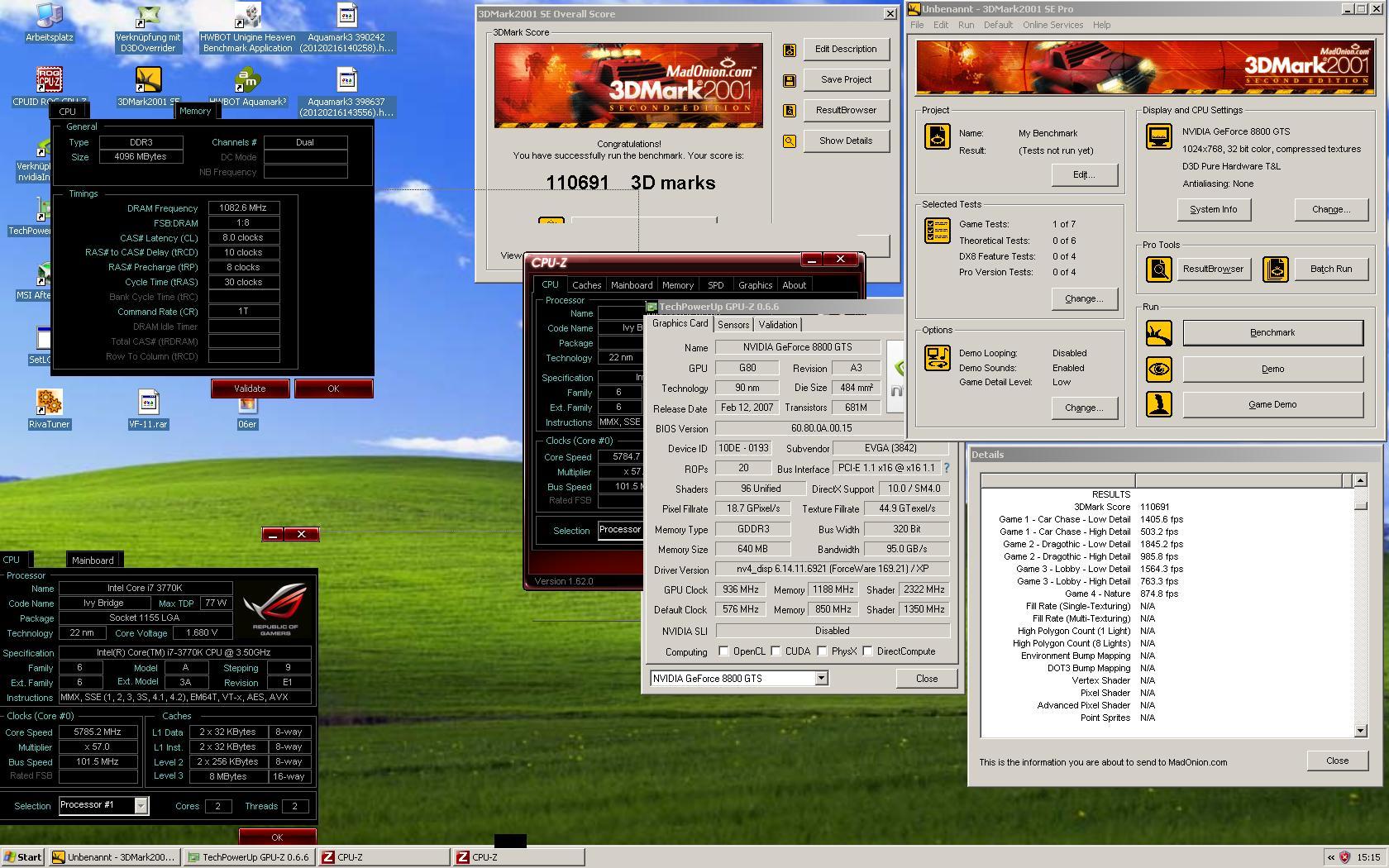Click Details list scrollbar down arrow
The image size is (1389, 868).
(x=1361, y=731)
